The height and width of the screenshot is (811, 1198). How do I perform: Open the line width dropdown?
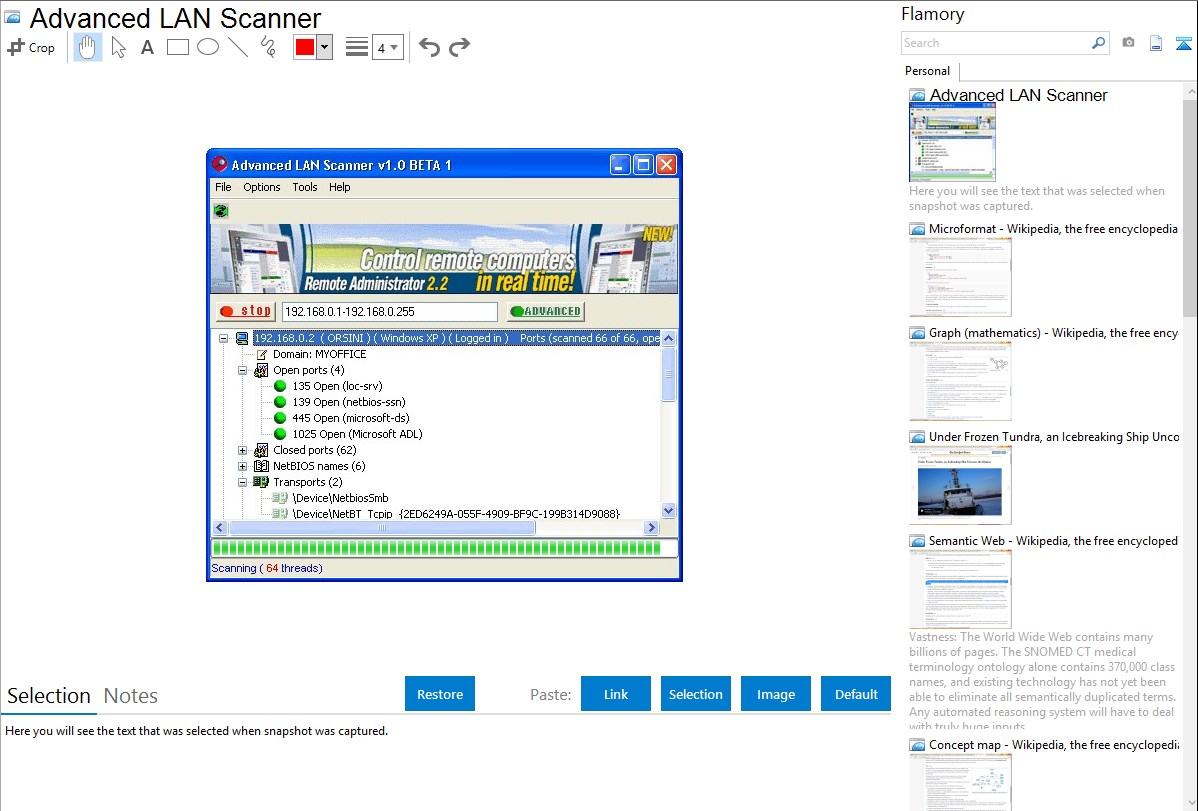pyautogui.click(x=387, y=47)
